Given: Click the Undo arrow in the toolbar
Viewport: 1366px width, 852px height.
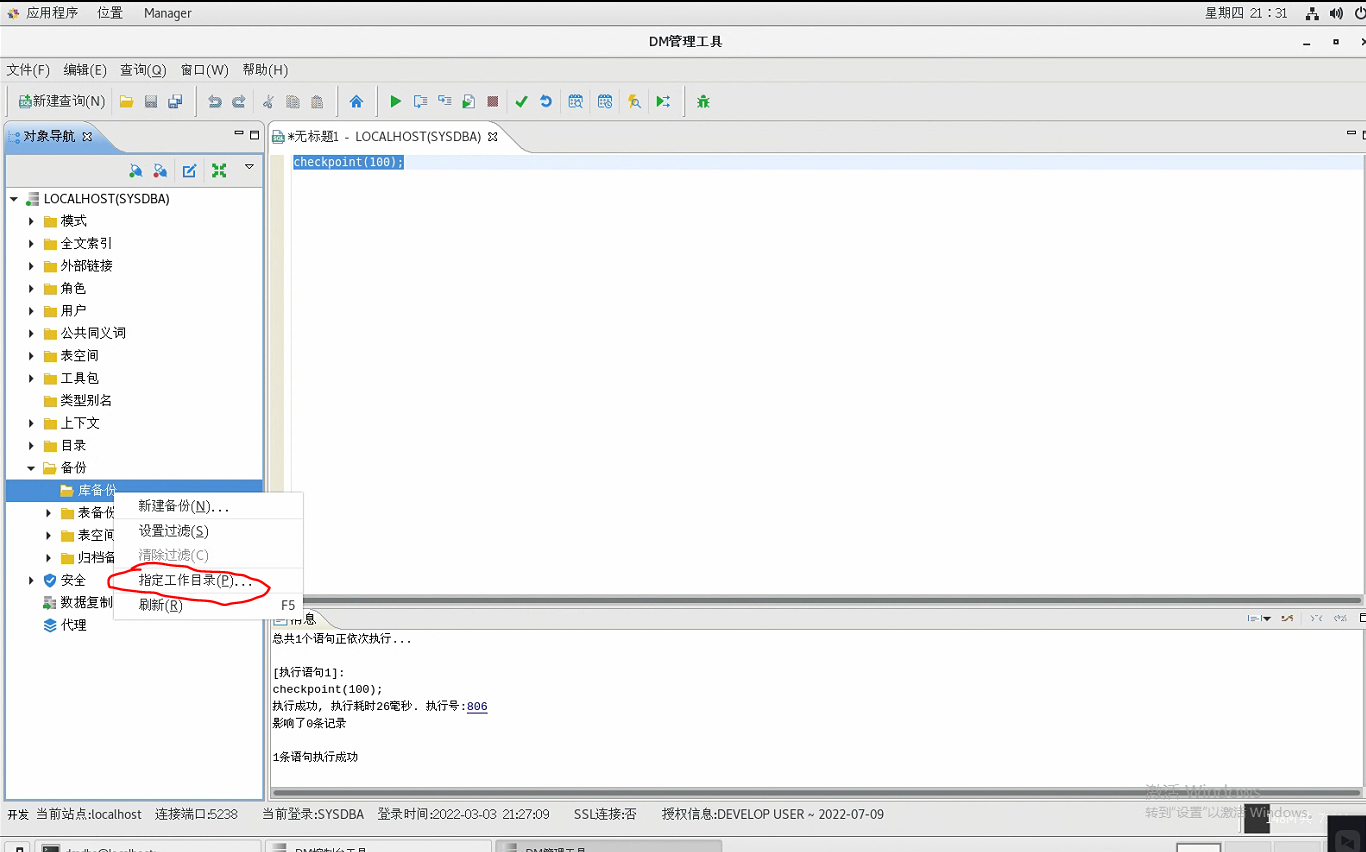Looking at the screenshot, I should coord(214,101).
